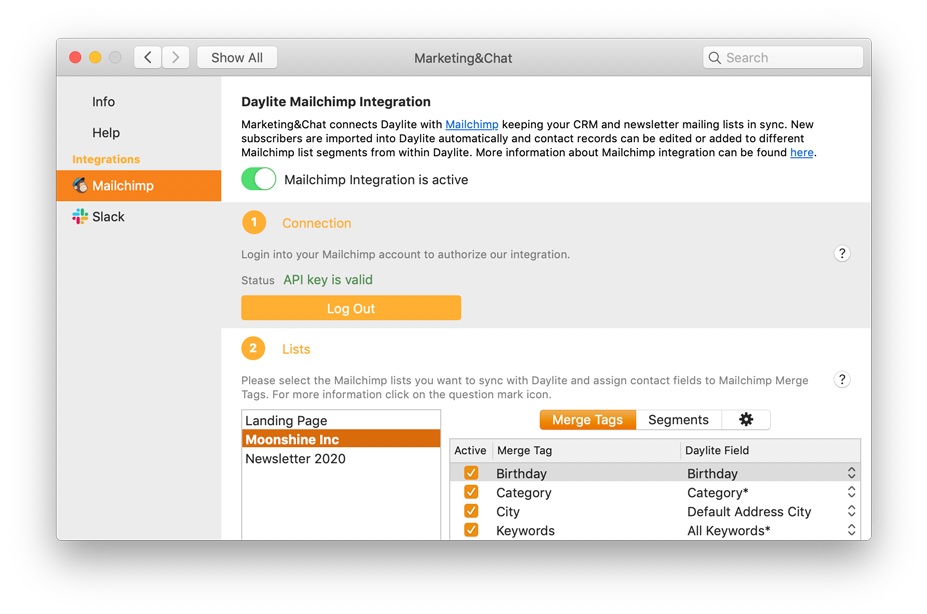Select the Moonshine Inc list
Image resolution: width=927 pixels, height=614 pixels.
341,439
